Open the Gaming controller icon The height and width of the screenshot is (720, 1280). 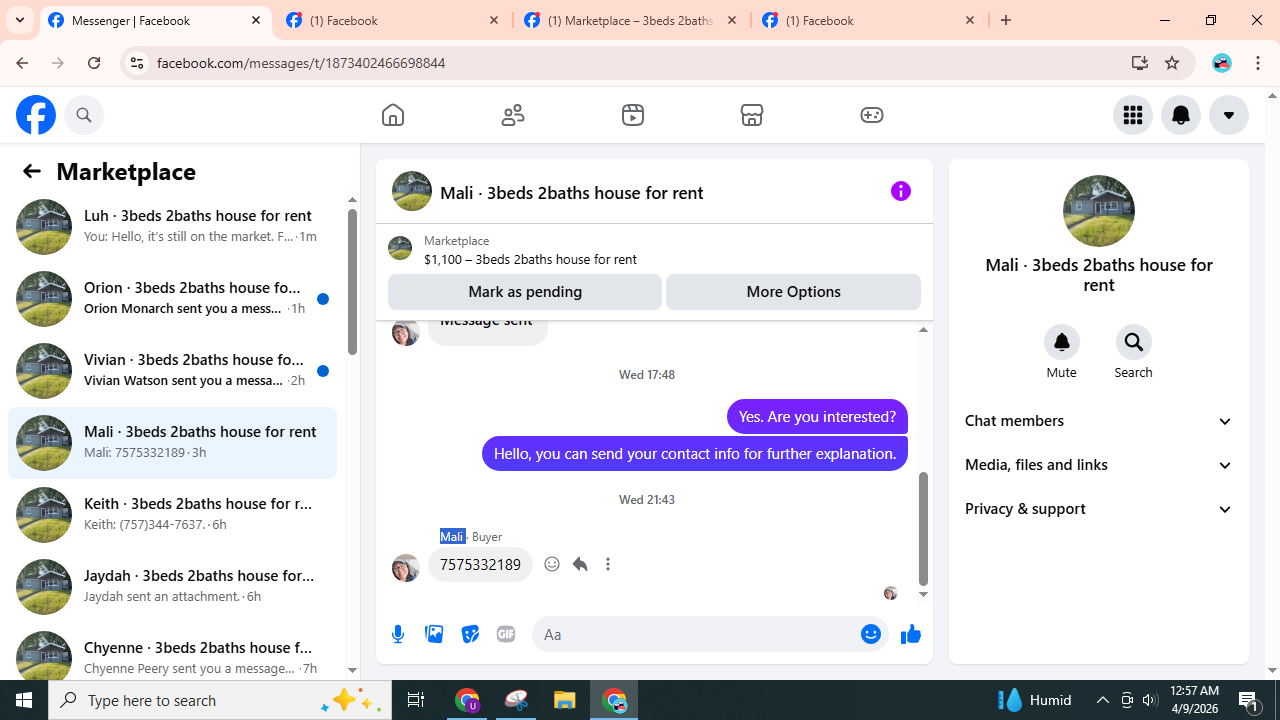point(872,115)
